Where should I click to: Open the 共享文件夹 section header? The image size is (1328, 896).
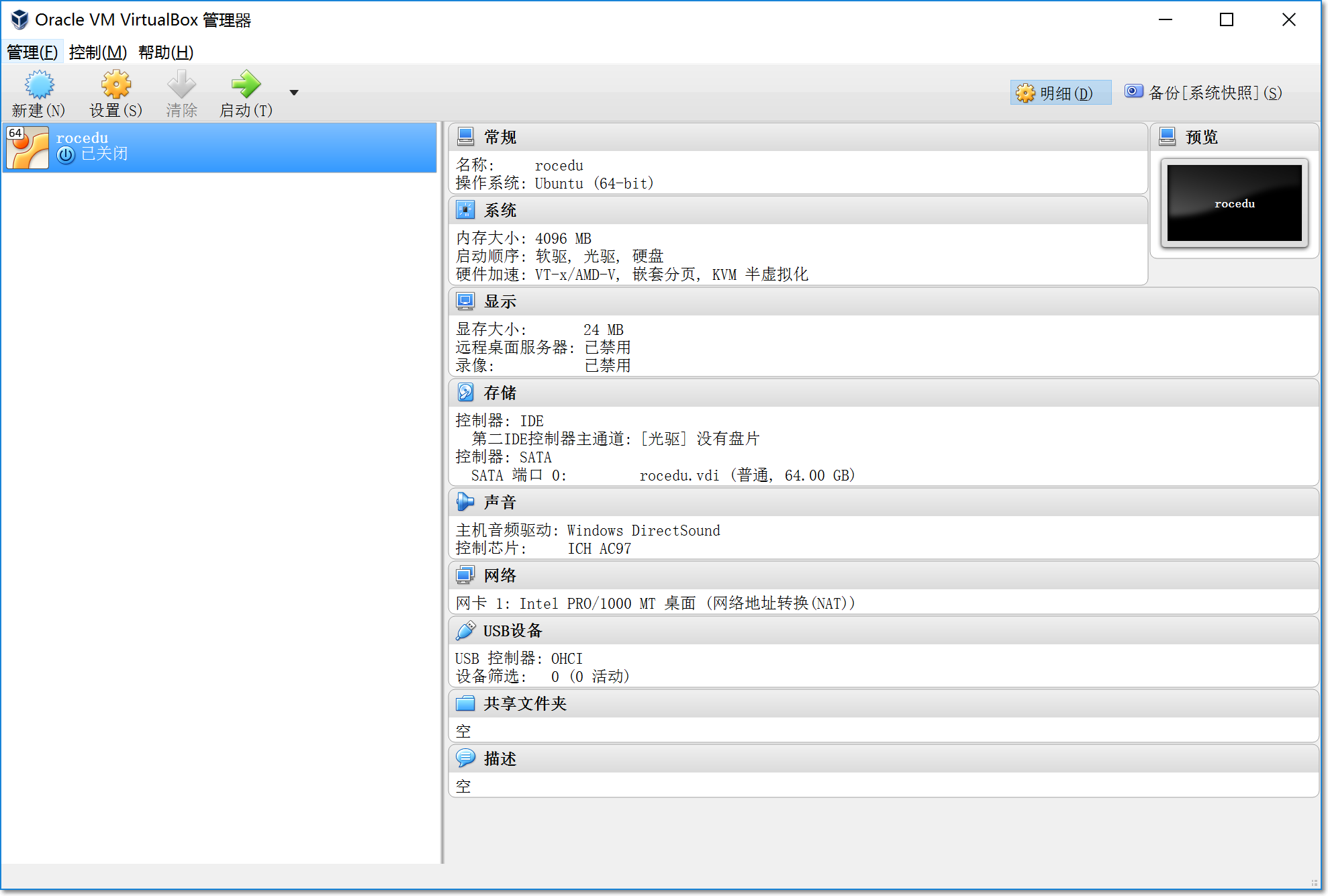tap(884, 703)
